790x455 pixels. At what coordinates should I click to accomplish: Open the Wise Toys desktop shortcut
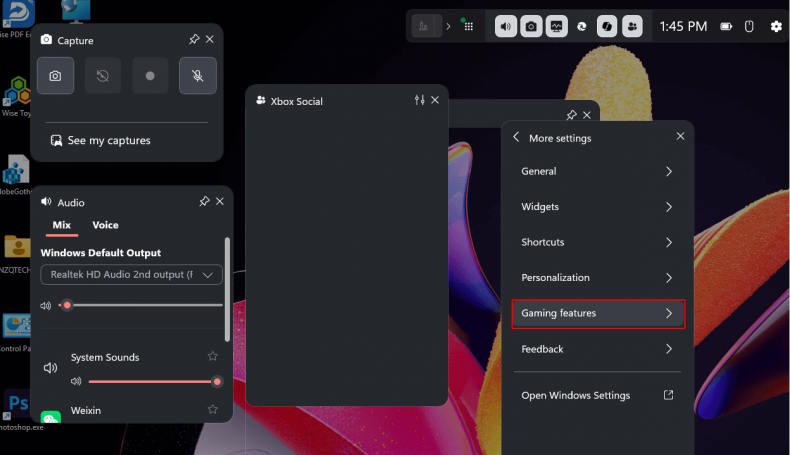click(16, 96)
